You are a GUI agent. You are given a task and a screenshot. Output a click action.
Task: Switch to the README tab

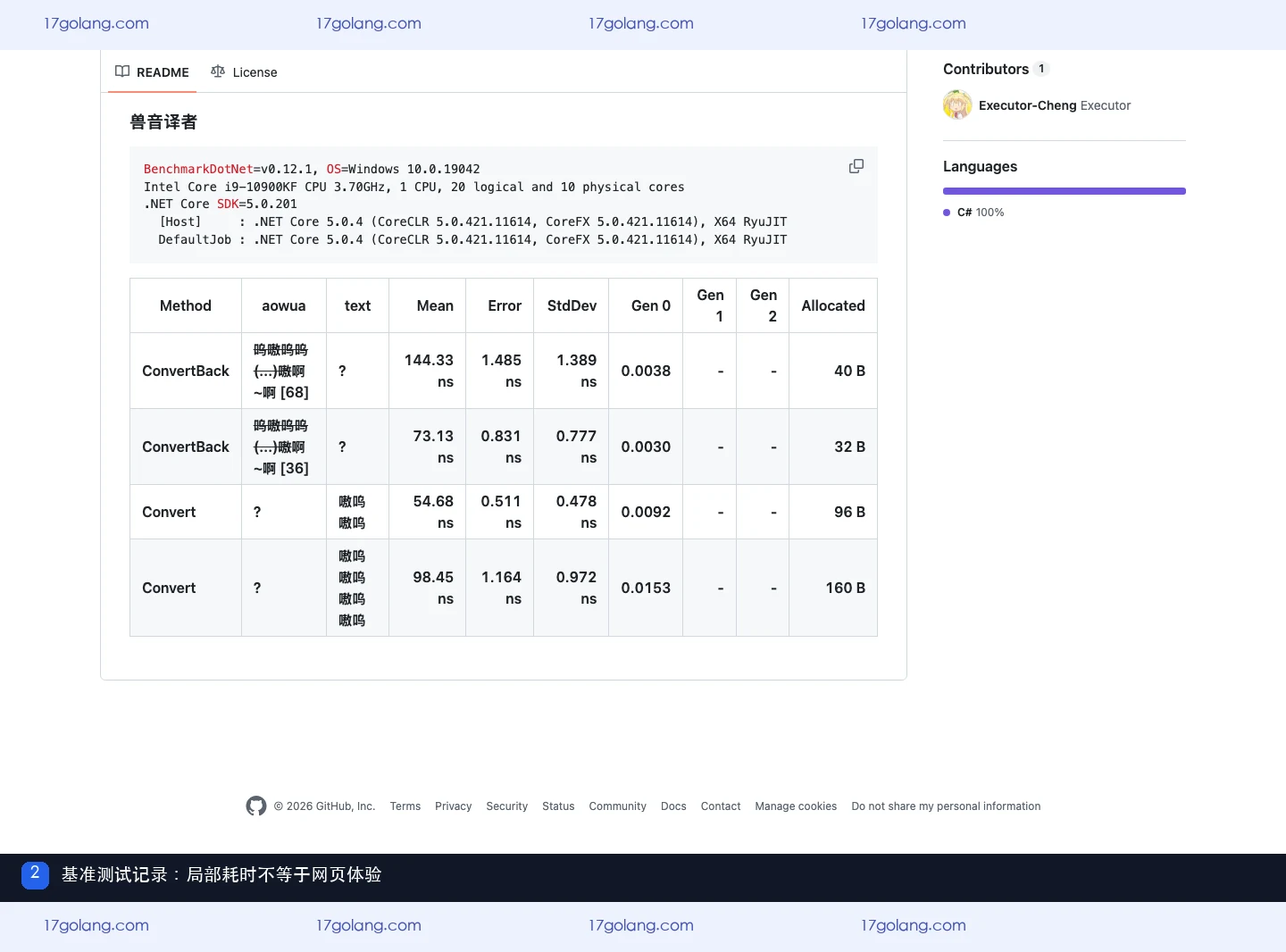pyautogui.click(x=153, y=72)
